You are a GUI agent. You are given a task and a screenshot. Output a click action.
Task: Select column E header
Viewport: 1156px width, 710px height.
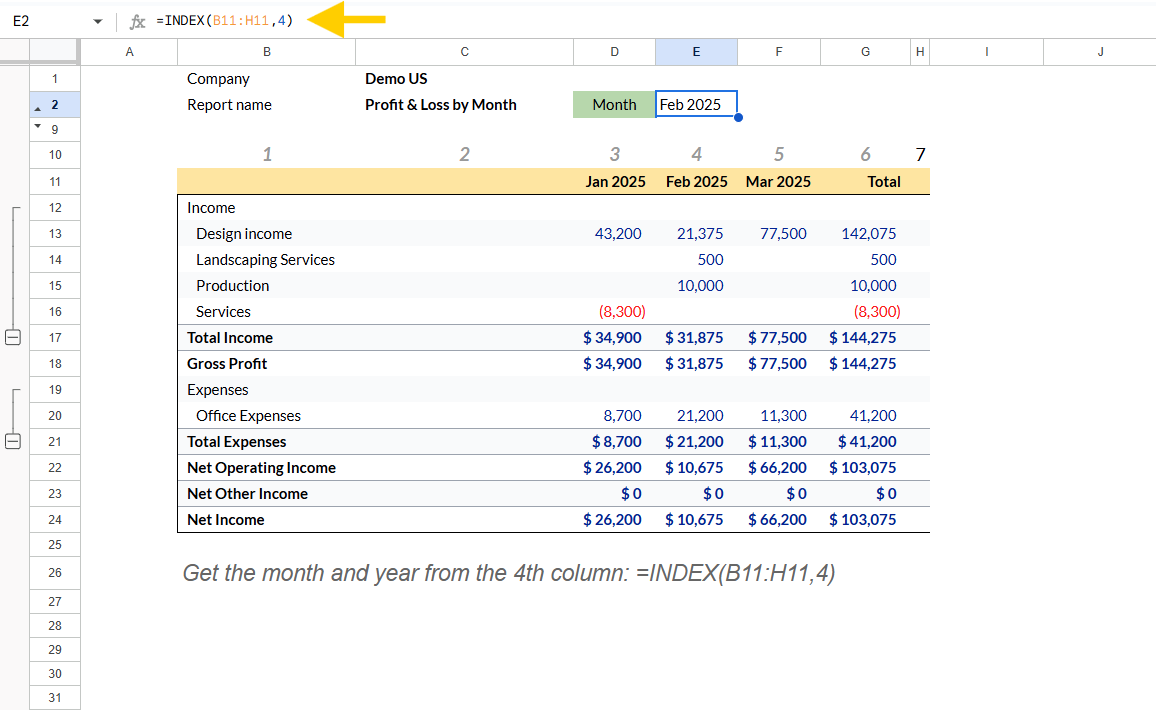tap(696, 52)
